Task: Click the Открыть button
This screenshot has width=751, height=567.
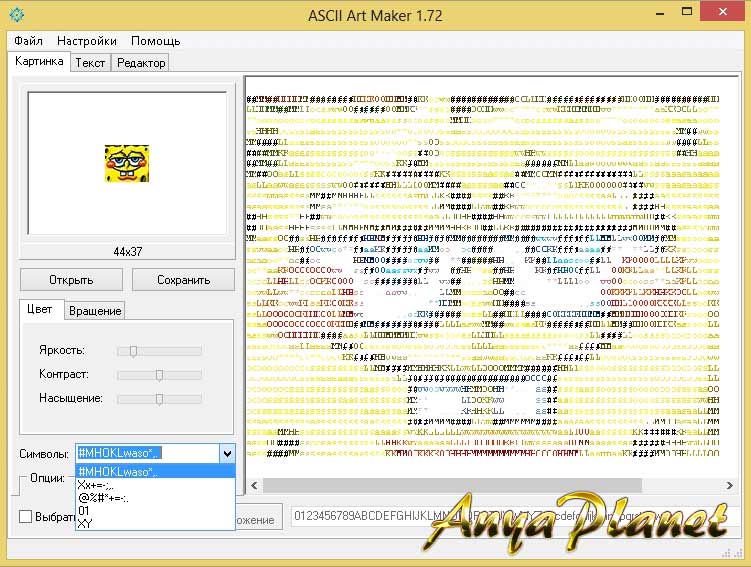Action: coord(71,280)
